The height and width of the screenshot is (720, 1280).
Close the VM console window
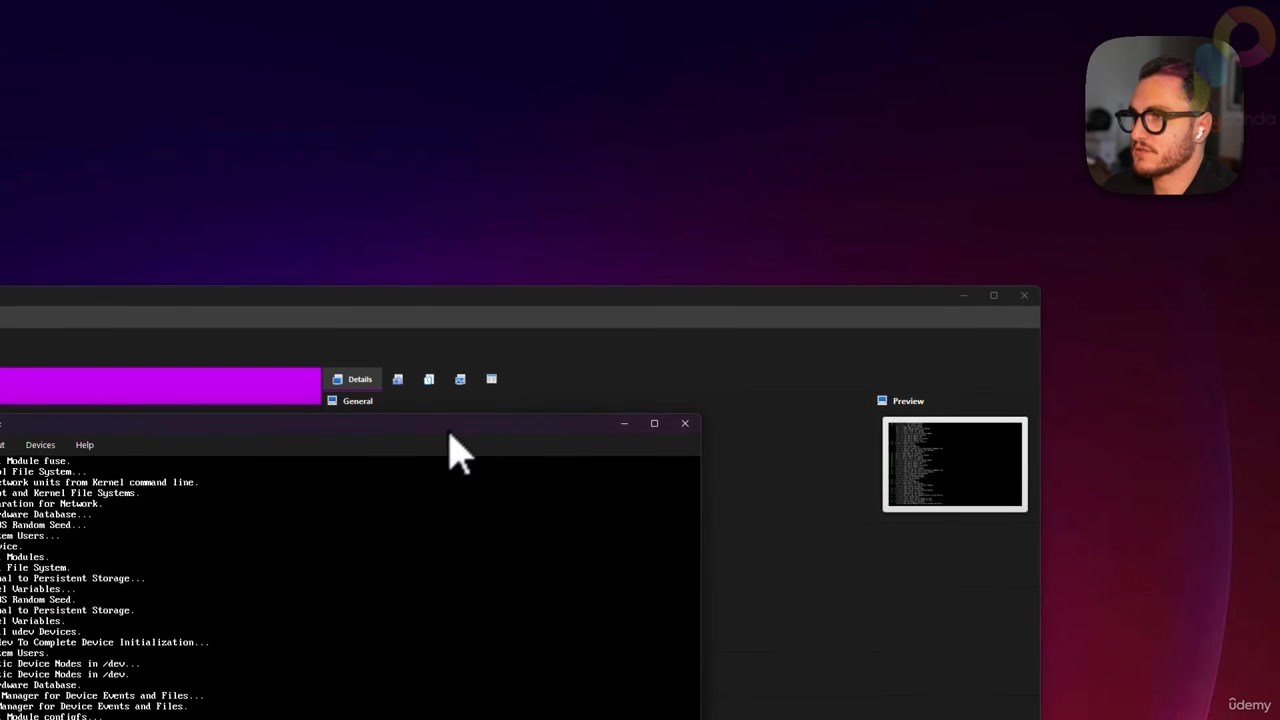coord(685,423)
